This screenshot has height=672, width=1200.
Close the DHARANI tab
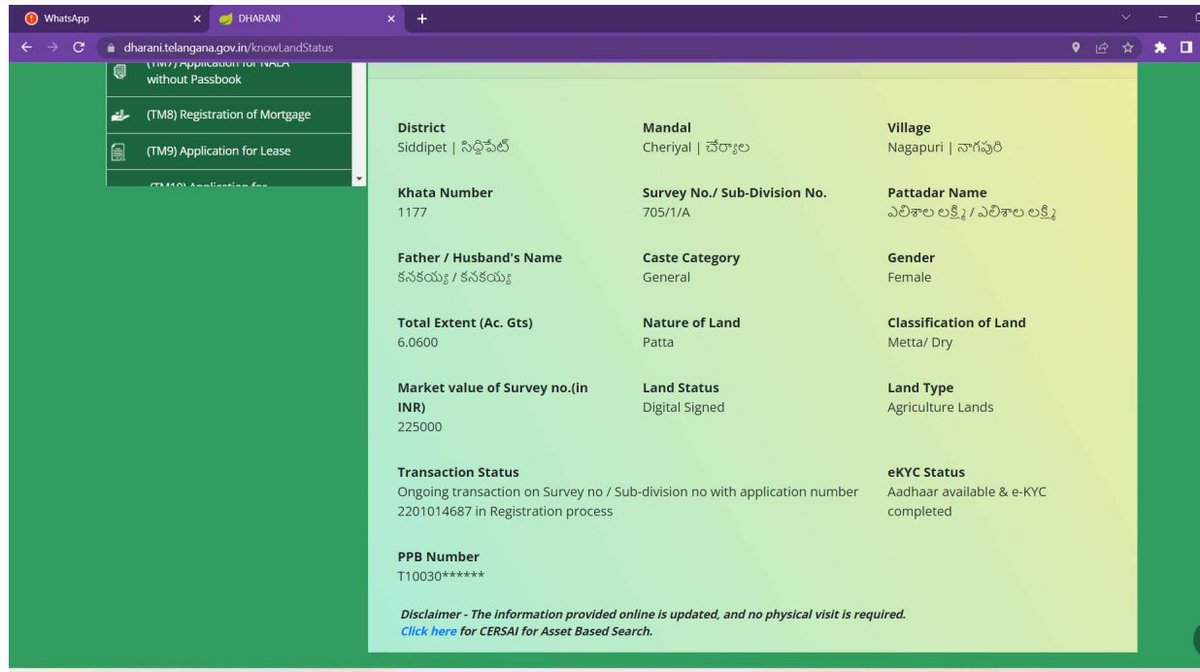391,18
